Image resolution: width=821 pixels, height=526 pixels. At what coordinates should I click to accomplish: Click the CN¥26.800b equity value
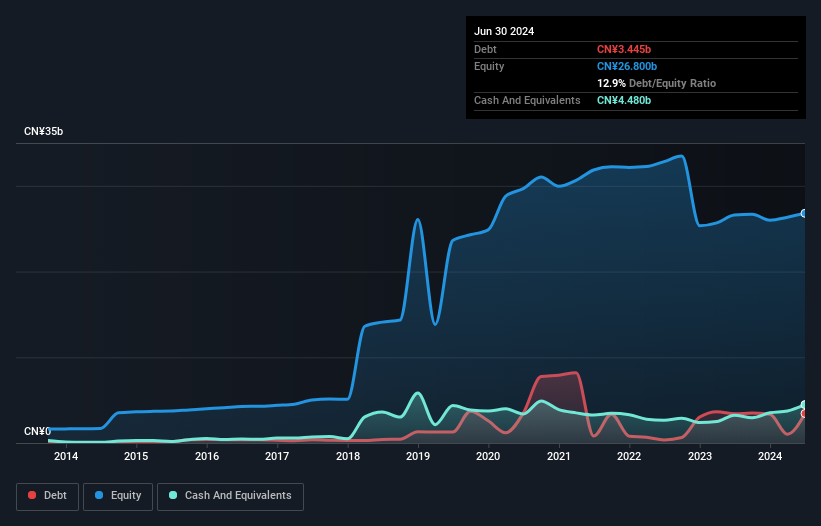point(627,66)
